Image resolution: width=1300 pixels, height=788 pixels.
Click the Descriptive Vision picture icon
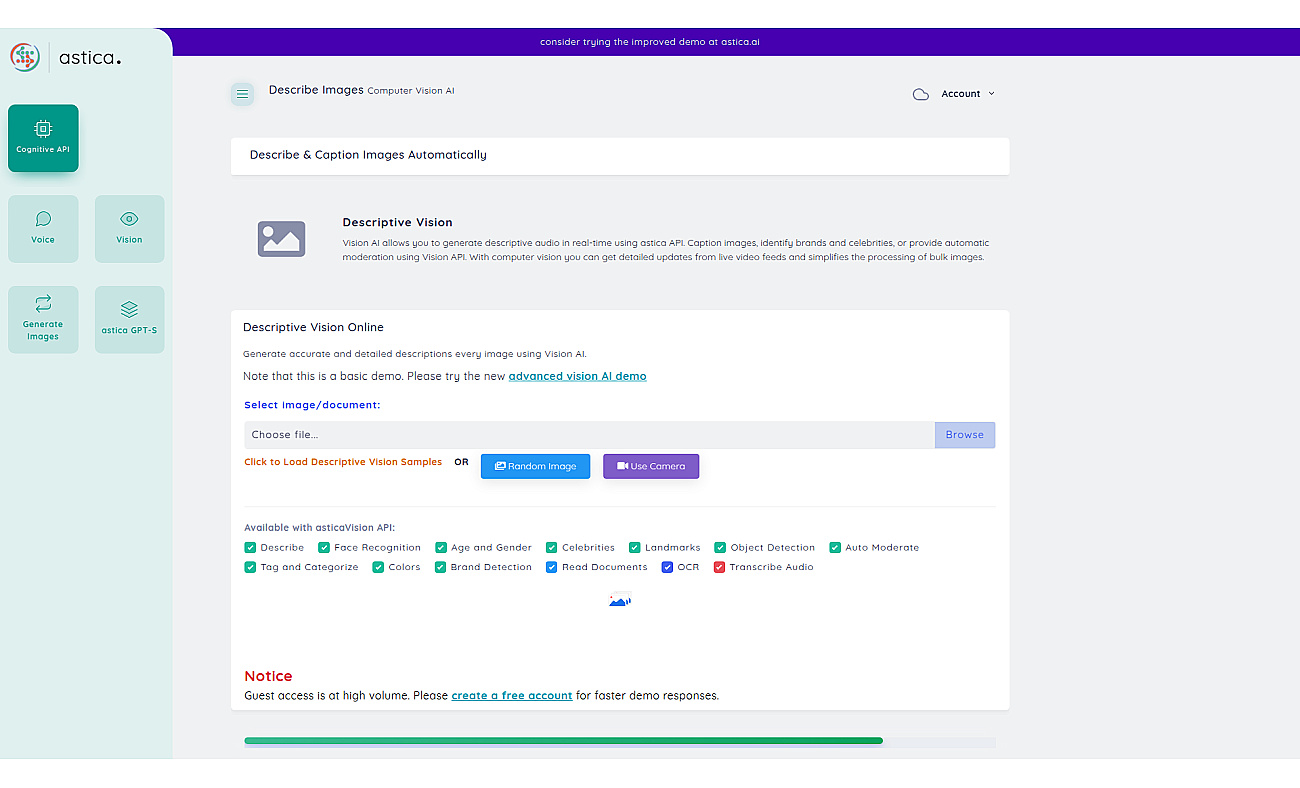pos(281,239)
